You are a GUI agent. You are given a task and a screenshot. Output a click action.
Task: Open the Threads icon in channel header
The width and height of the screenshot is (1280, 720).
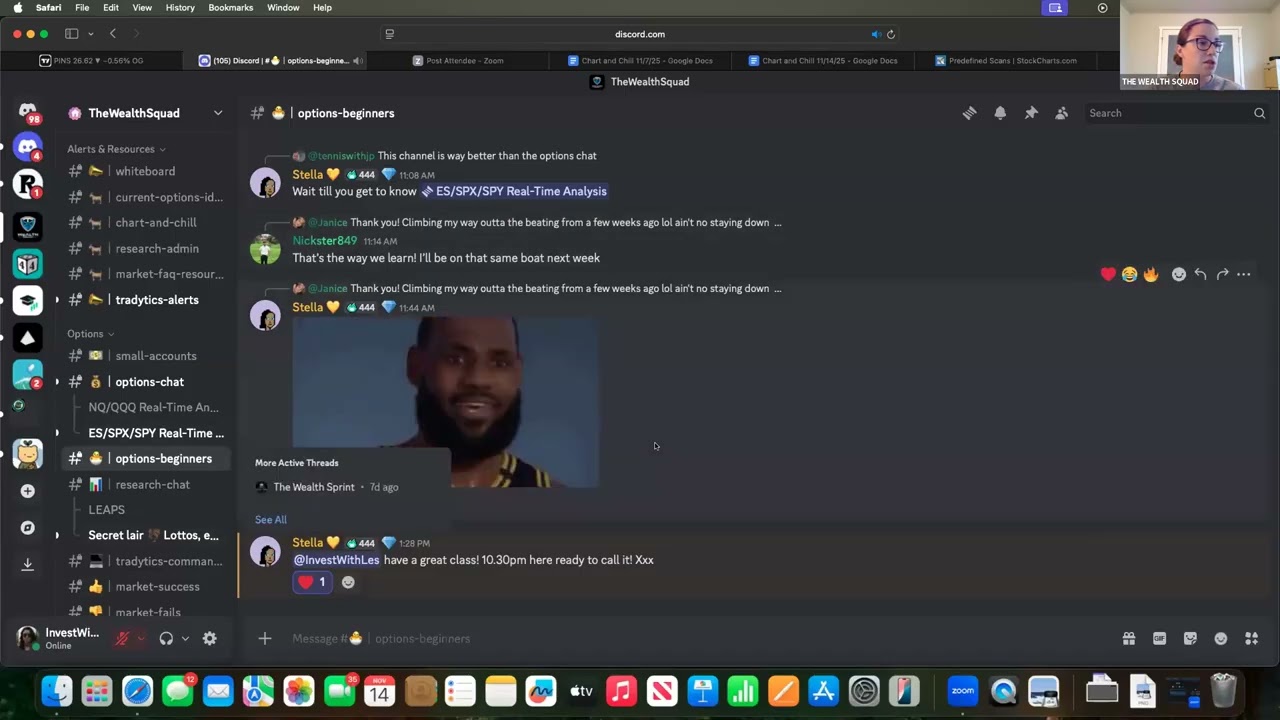969,113
